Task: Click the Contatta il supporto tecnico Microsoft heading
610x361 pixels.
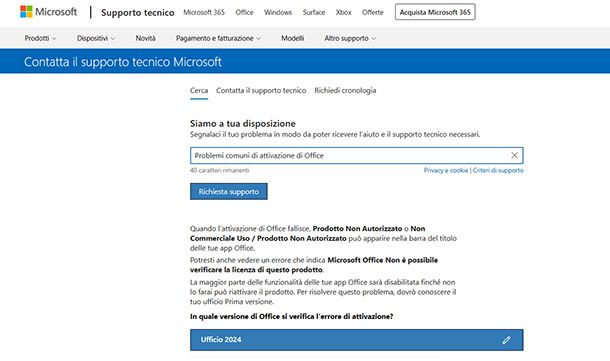Action: tap(123, 62)
